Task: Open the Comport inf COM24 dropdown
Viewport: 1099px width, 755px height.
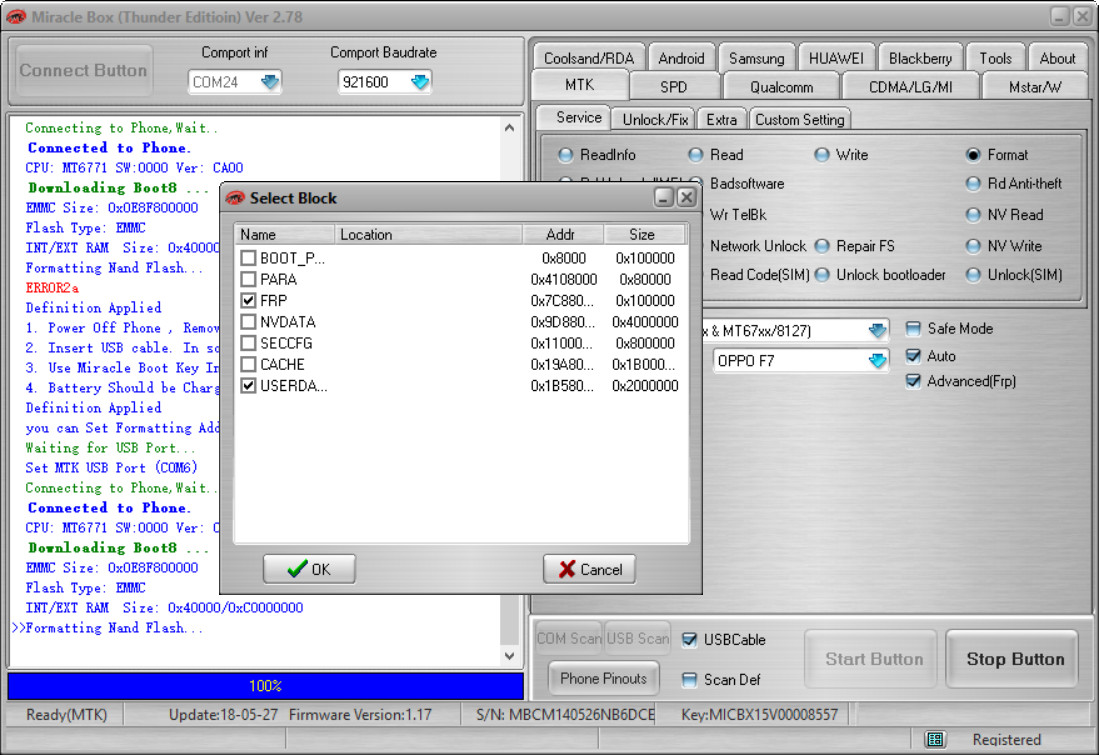Action: (x=270, y=82)
